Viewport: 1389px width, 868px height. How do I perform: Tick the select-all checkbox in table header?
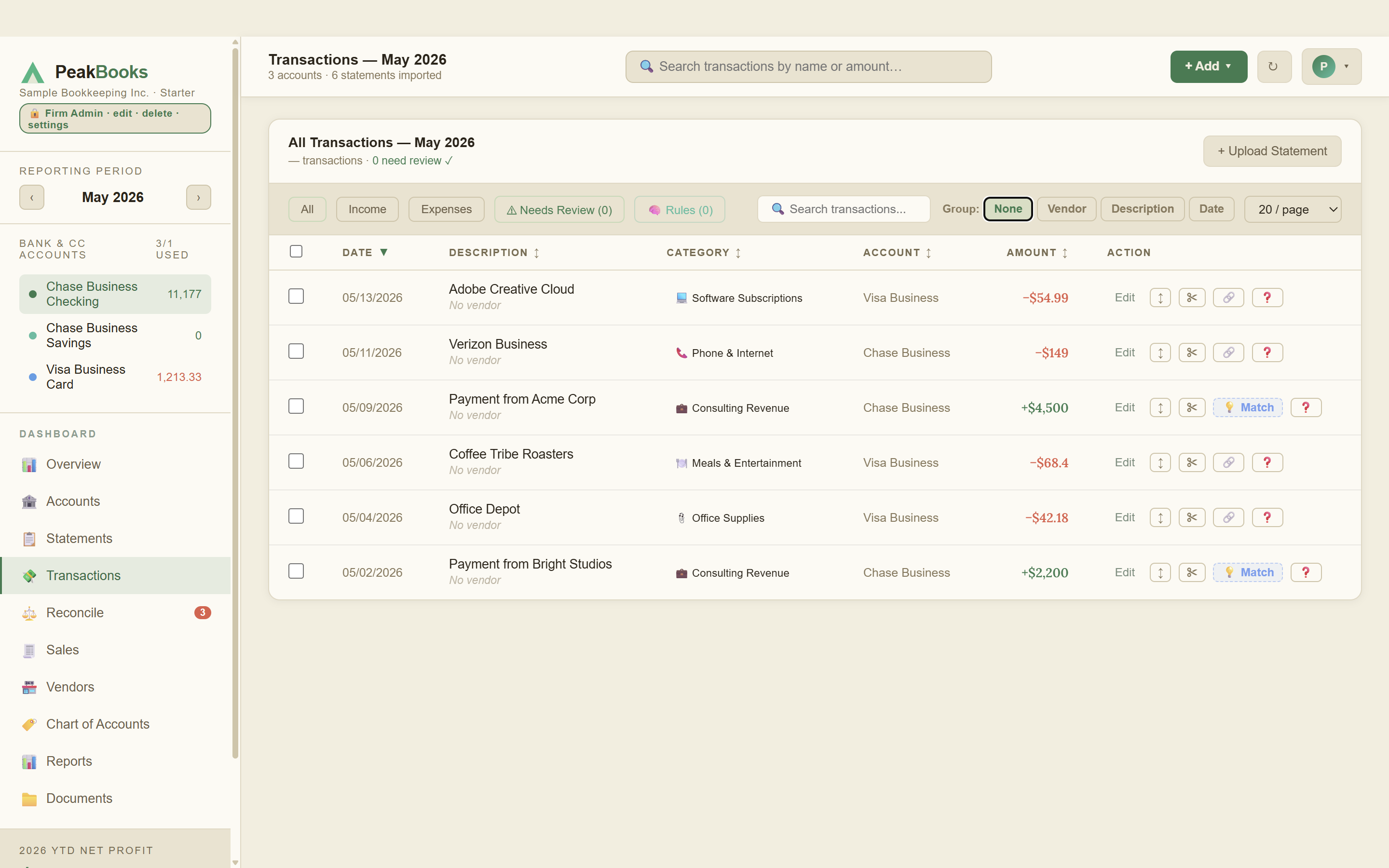click(x=296, y=251)
